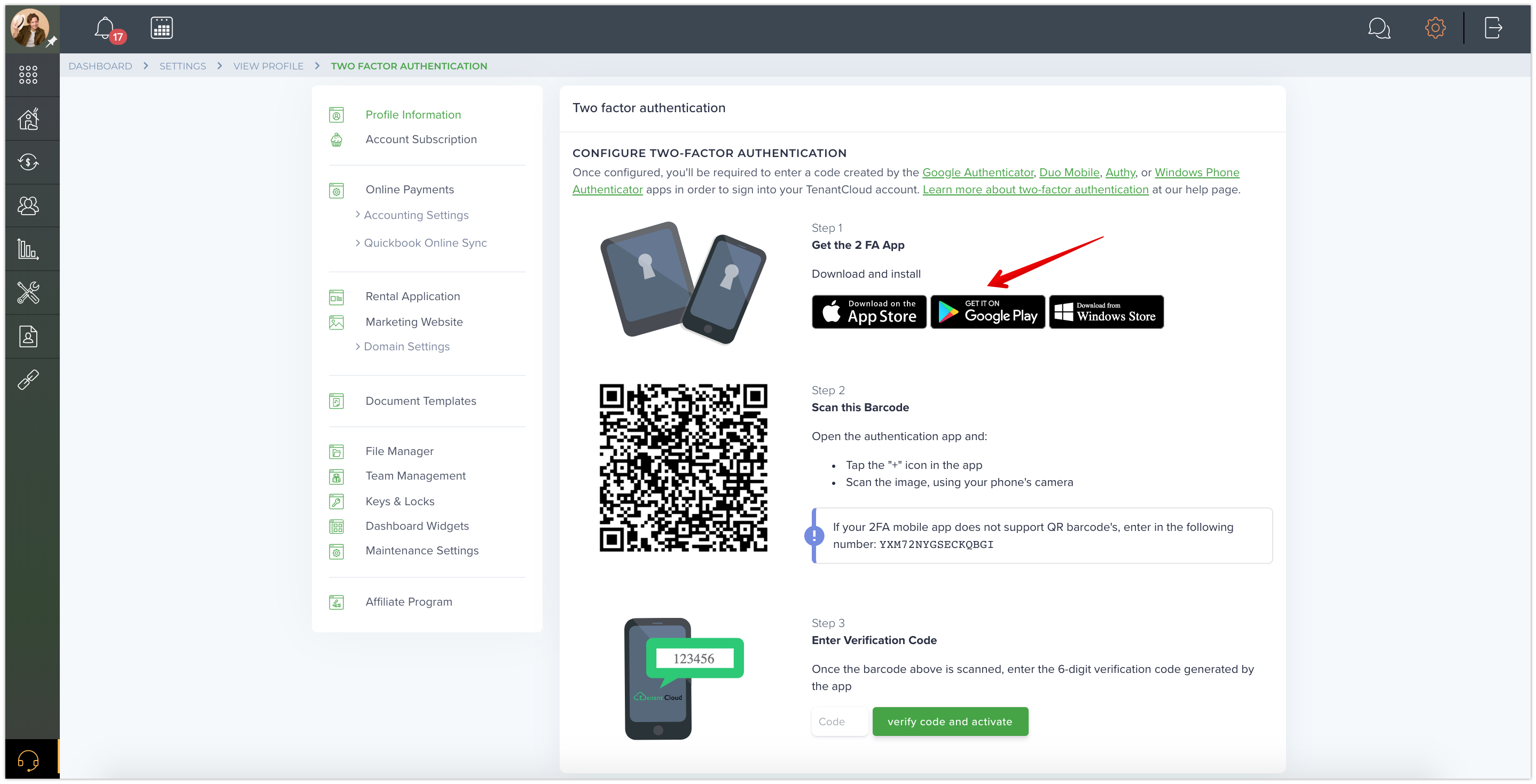Open the Duo Mobile link

(1069, 173)
